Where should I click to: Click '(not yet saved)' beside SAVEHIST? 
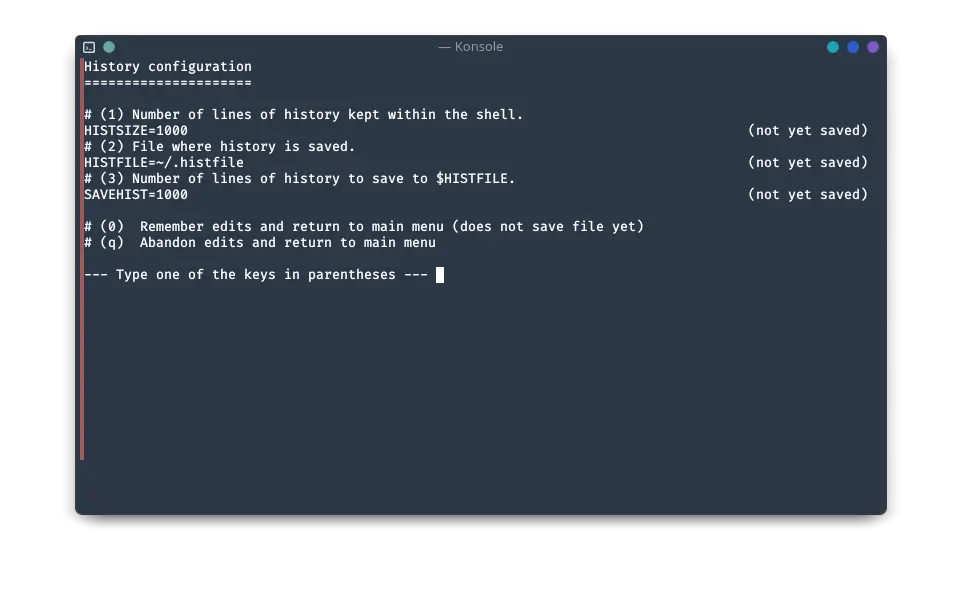tap(808, 194)
